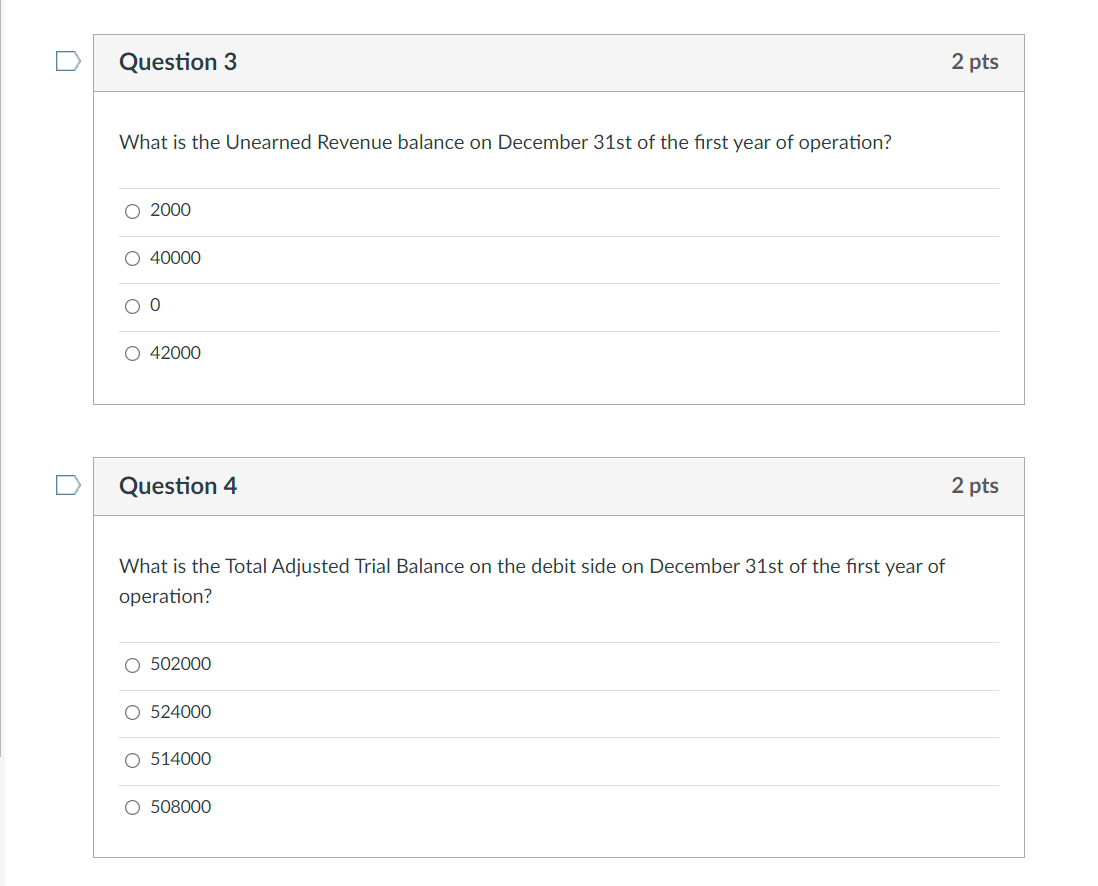
Task: Select answer 42000 for Question 3
Action: click(132, 354)
